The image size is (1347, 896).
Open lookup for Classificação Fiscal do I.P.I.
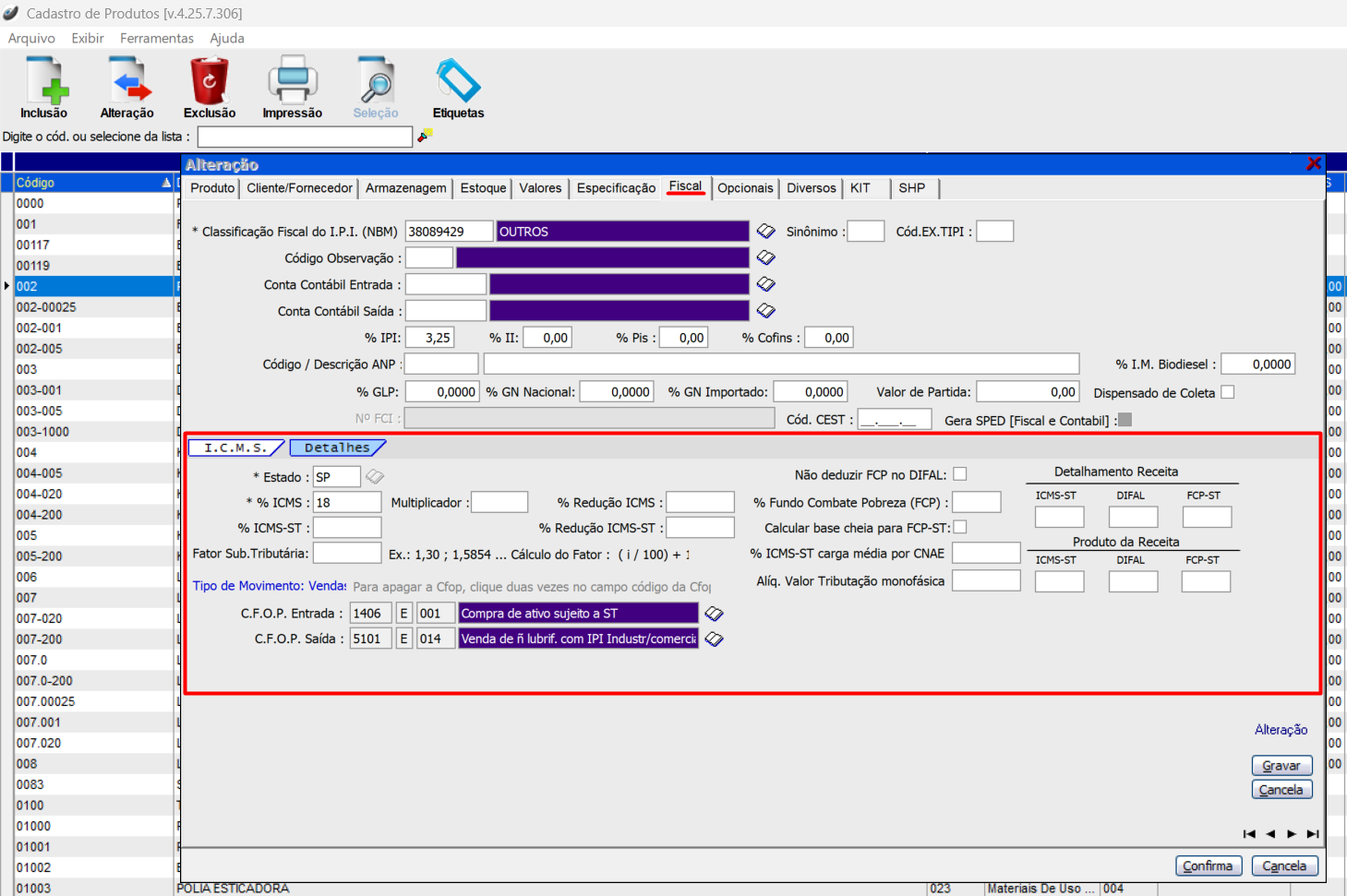(x=766, y=232)
